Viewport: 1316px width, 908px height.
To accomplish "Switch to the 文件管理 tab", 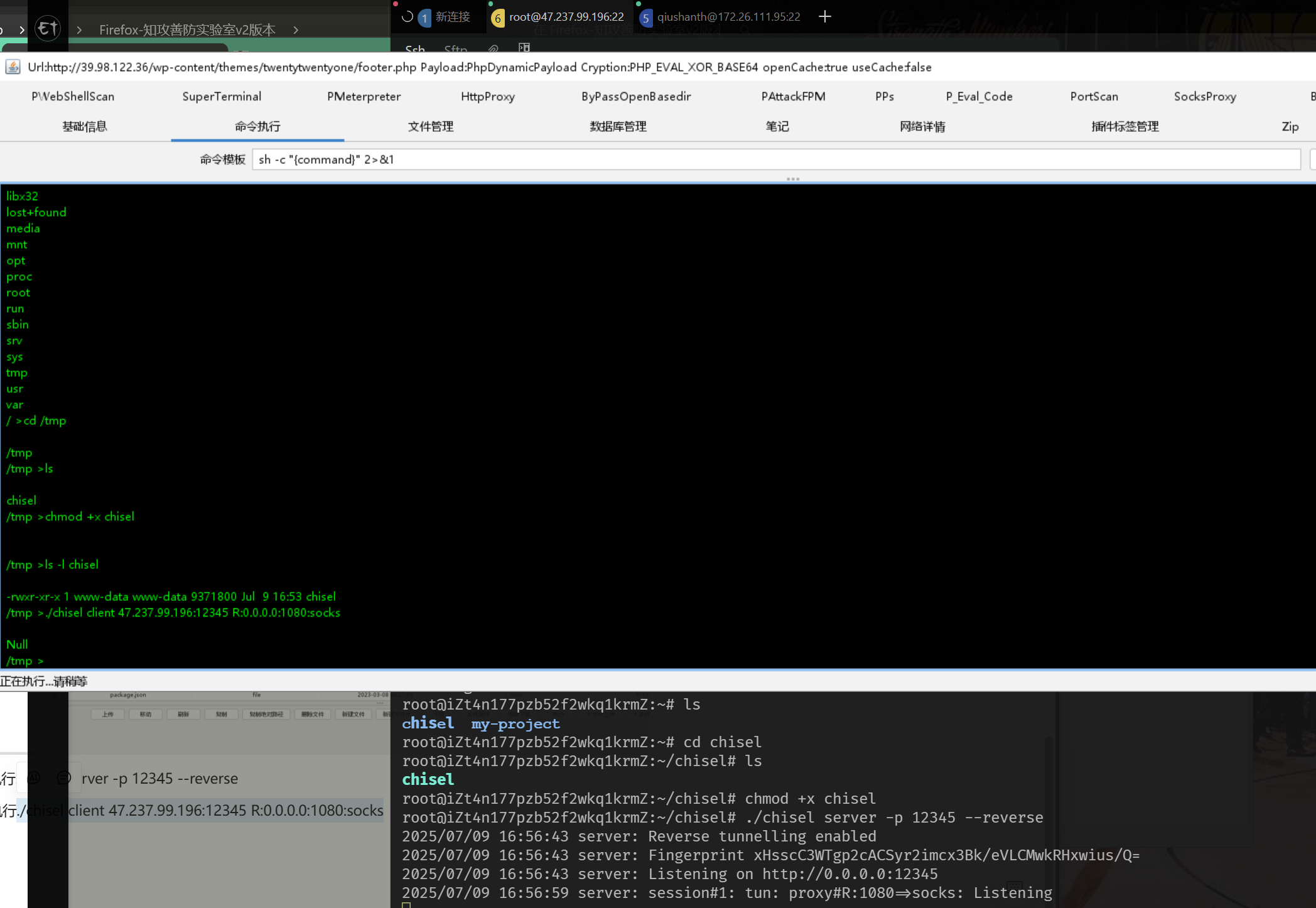I will tap(430, 126).
